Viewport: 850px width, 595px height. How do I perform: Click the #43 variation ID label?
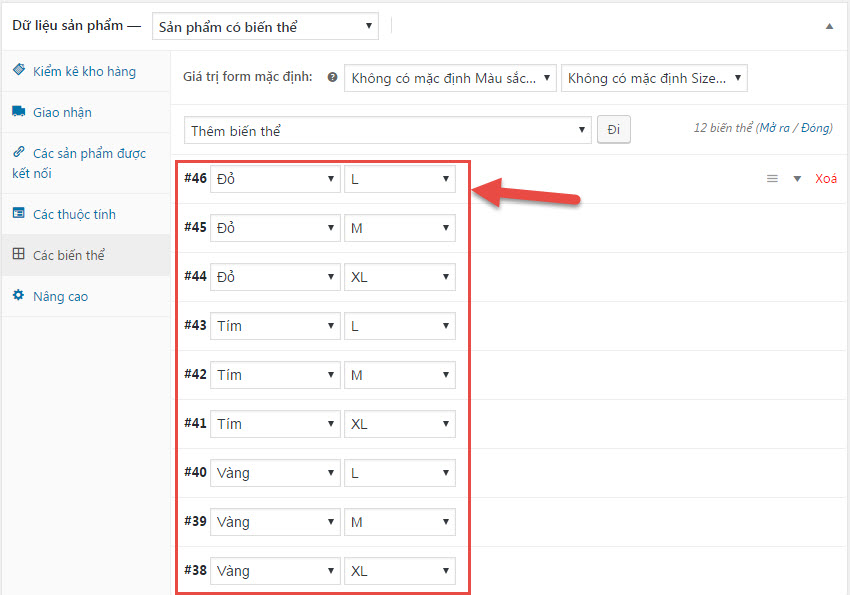[195, 325]
